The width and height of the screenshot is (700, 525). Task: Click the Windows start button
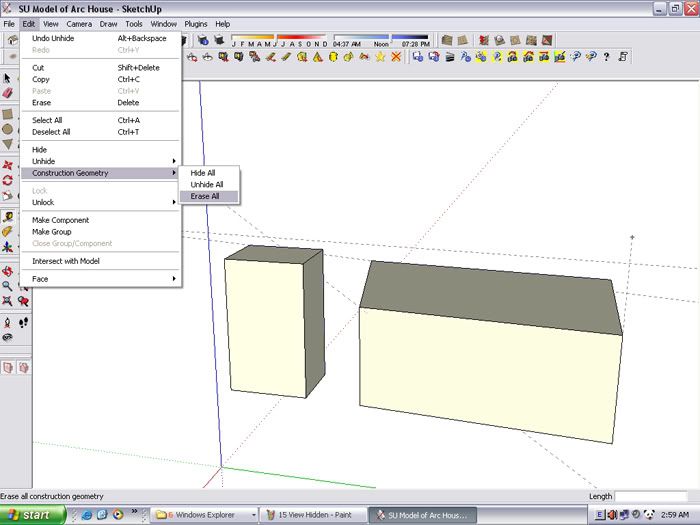pos(32,515)
